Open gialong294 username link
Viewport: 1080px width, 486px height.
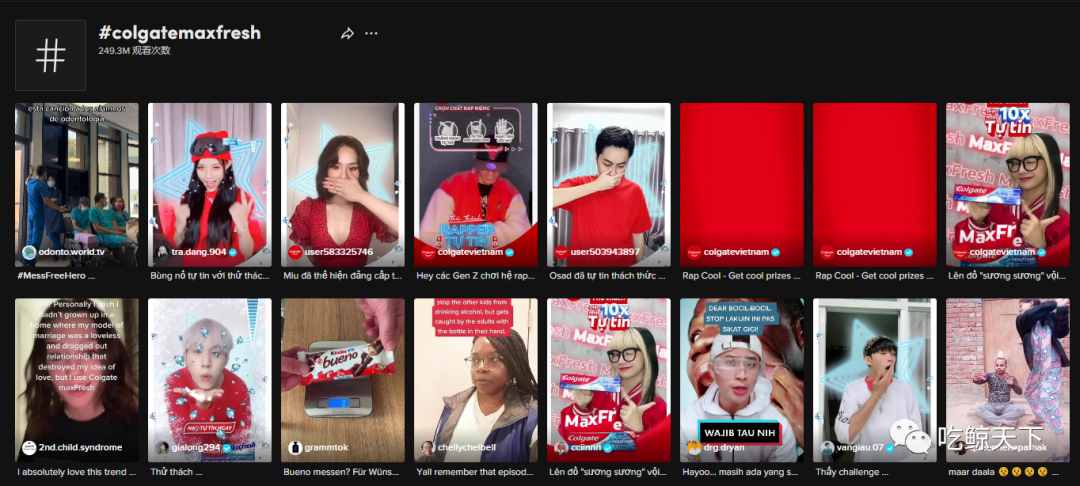point(196,447)
